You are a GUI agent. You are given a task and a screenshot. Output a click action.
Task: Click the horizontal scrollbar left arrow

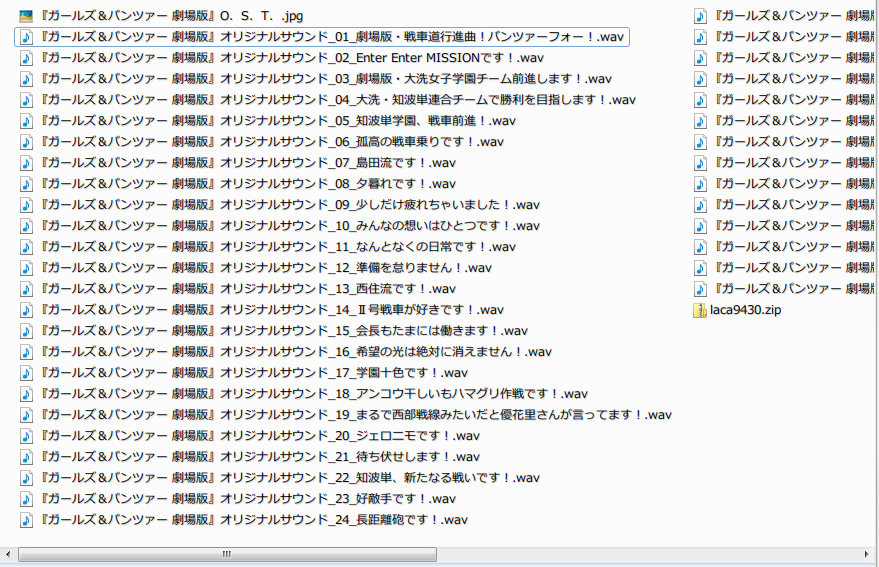click(x=9, y=554)
